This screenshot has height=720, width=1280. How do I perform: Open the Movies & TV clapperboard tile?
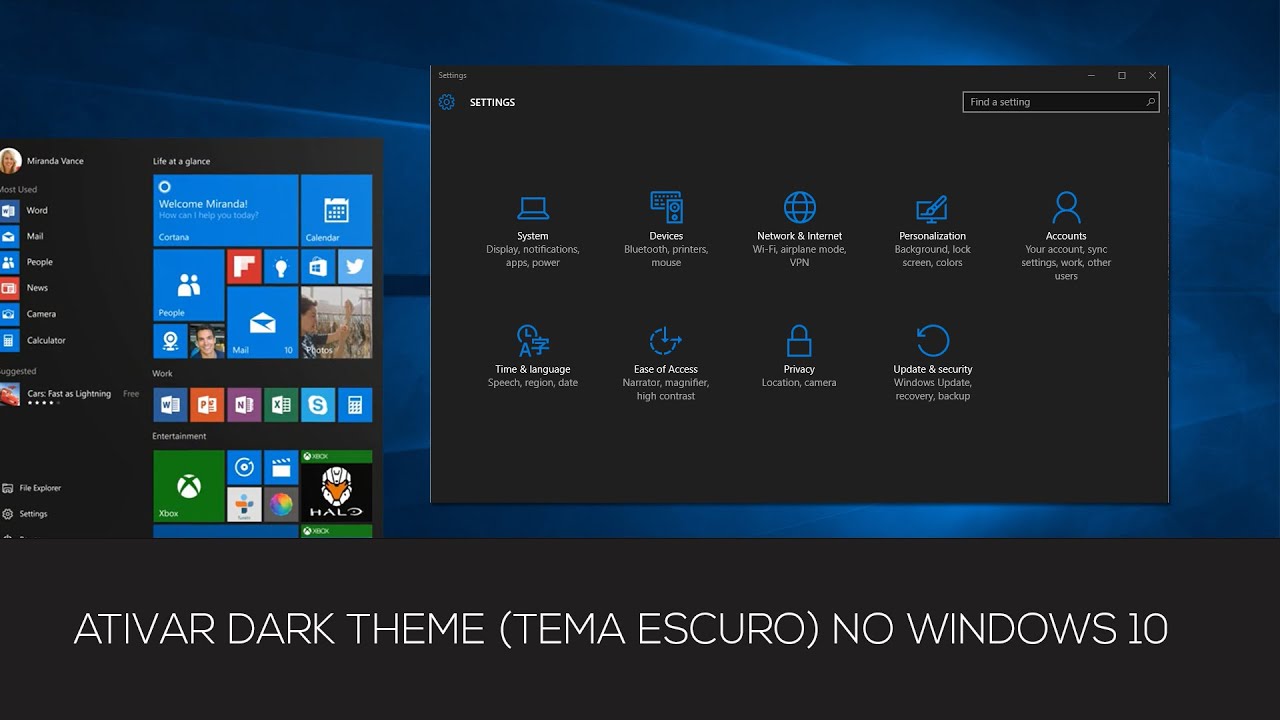(281, 467)
